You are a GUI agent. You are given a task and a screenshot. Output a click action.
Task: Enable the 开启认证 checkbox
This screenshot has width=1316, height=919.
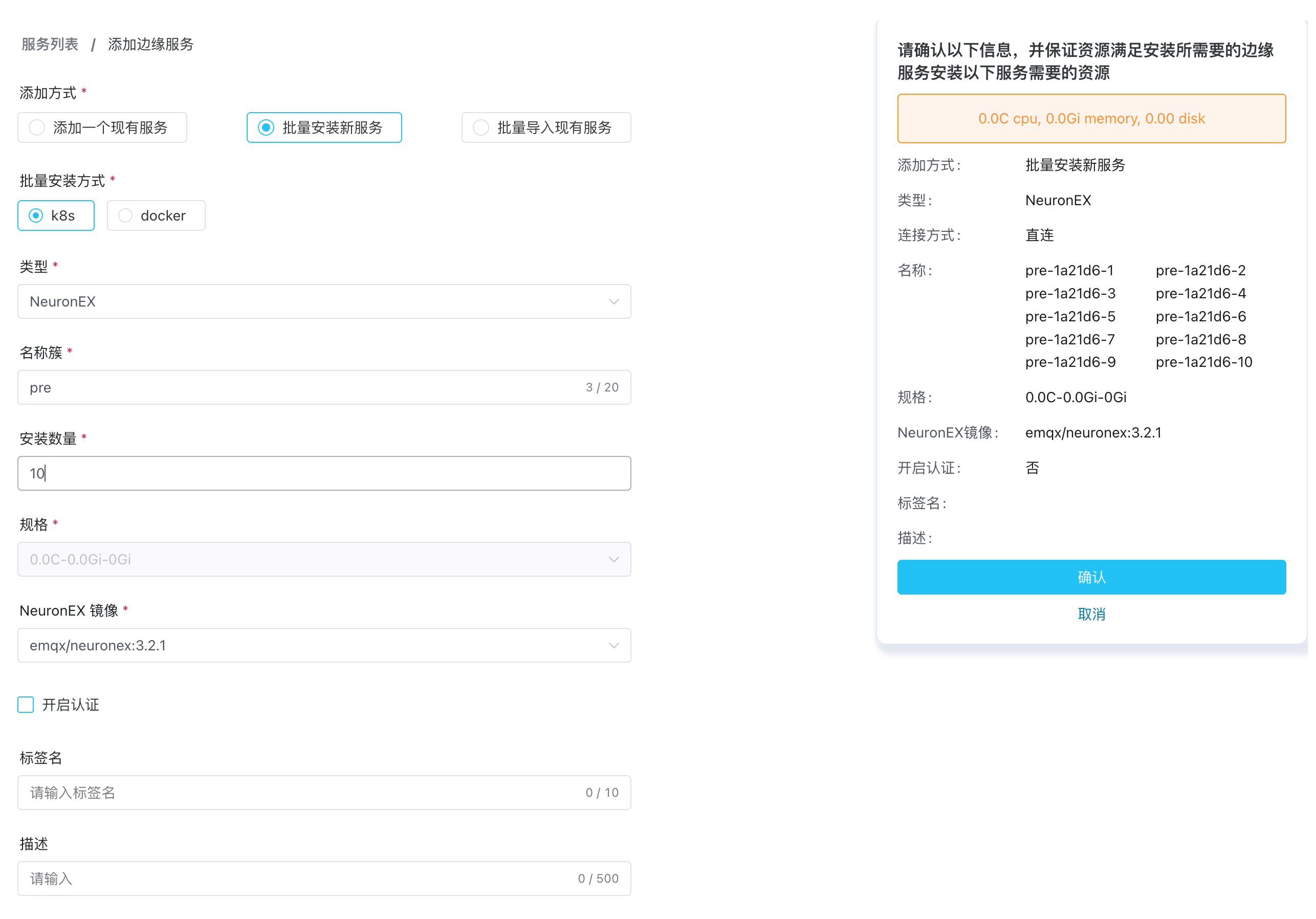click(26, 705)
